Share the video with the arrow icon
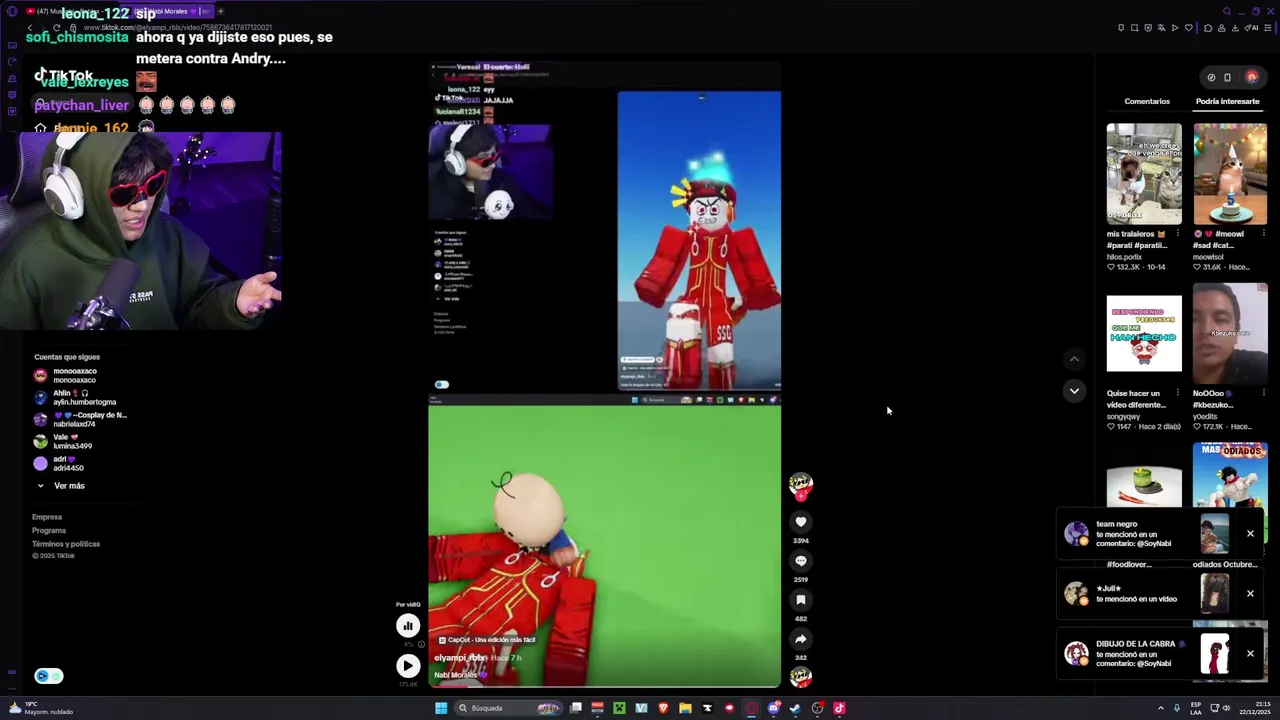 [800, 639]
